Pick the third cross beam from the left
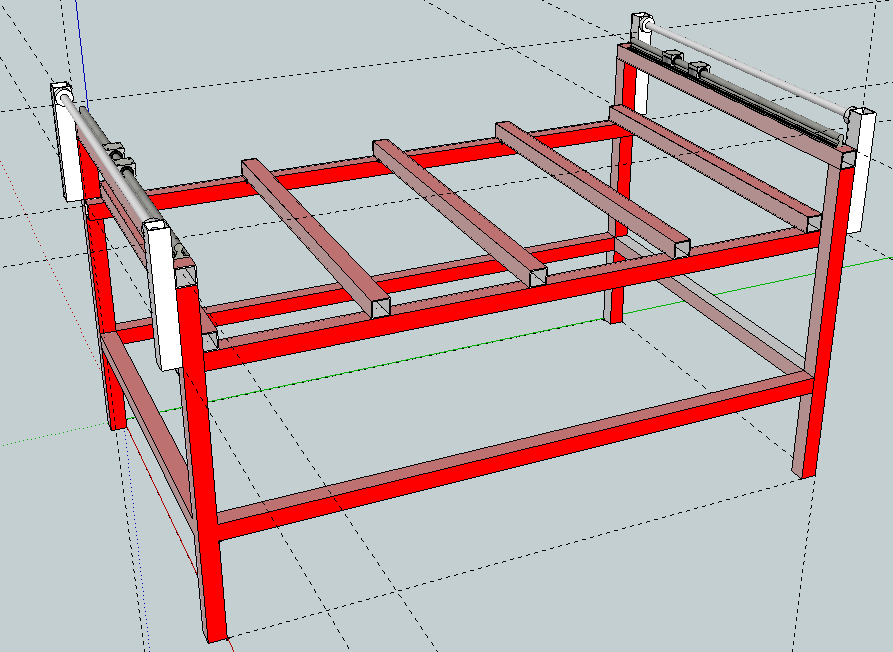 [x=590, y=183]
